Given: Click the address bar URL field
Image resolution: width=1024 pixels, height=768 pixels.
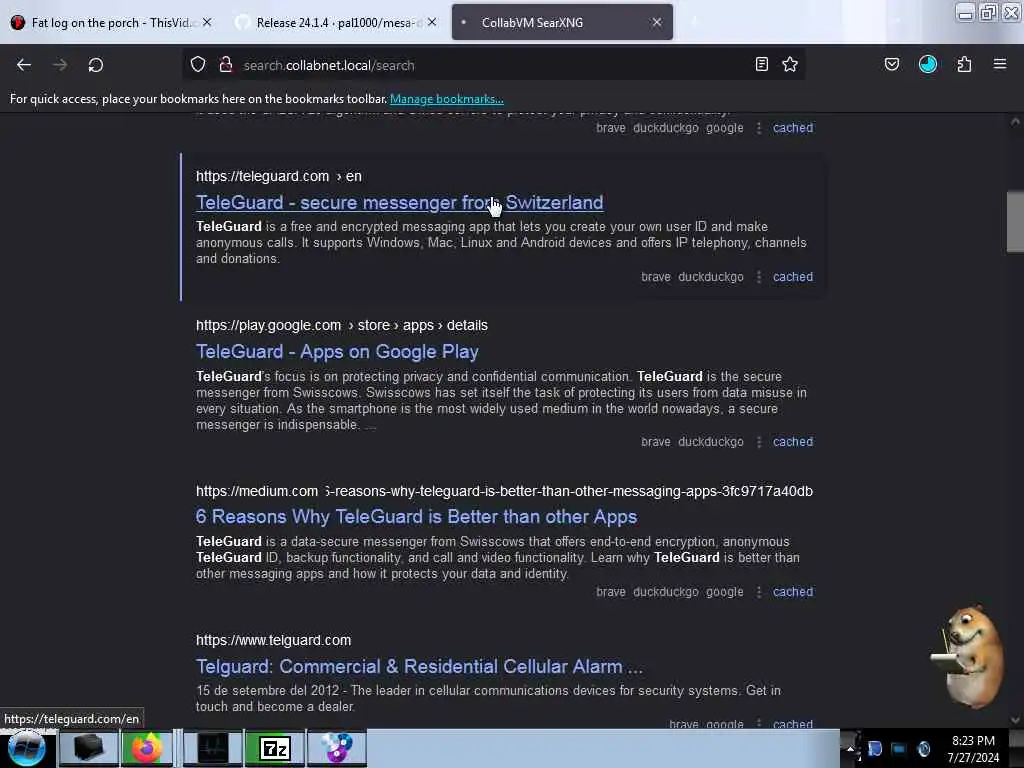Looking at the screenshot, I should (x=496, y=65).
